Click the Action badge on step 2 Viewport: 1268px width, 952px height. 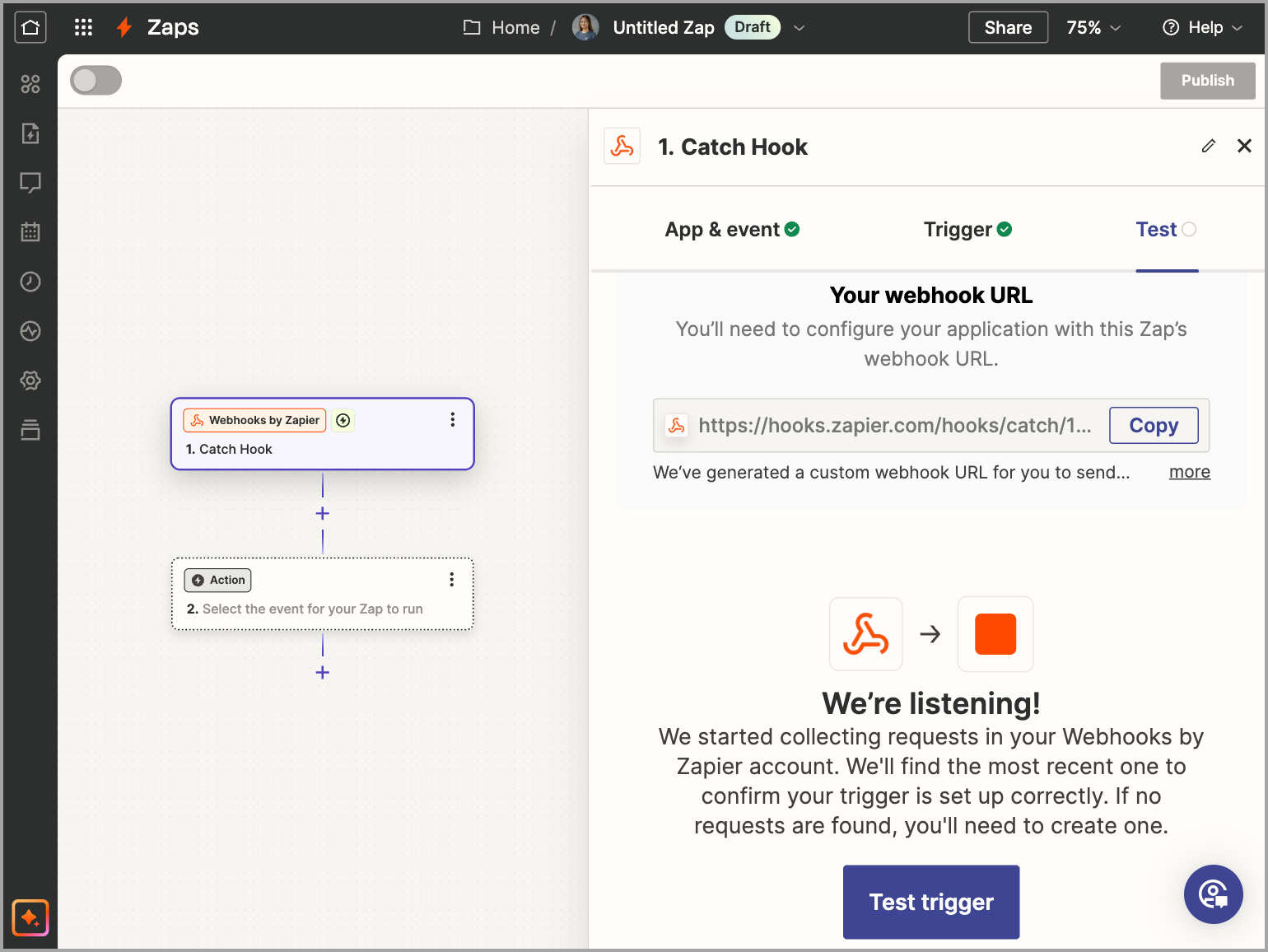click(217, 580)
